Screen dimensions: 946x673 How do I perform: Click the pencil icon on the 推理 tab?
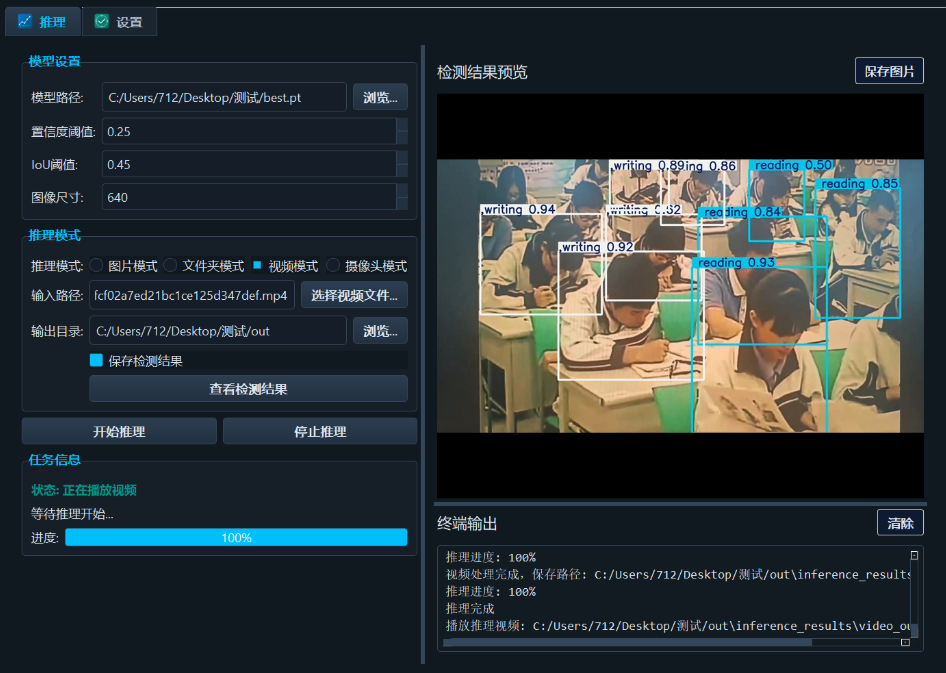[x=27, y=21]
